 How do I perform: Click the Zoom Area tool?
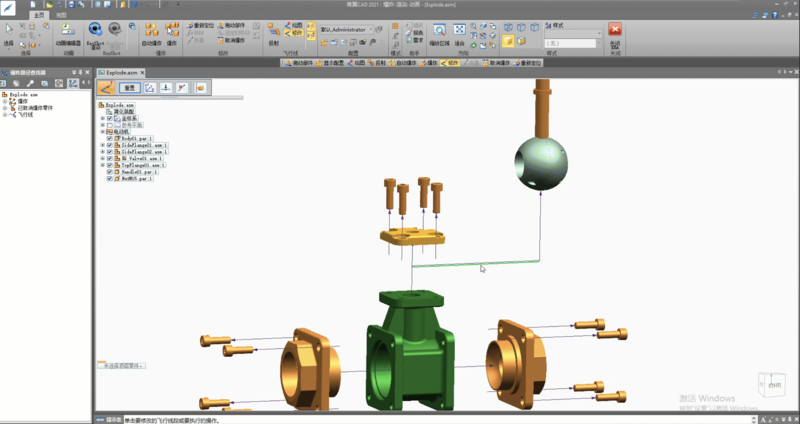[439, 34]
